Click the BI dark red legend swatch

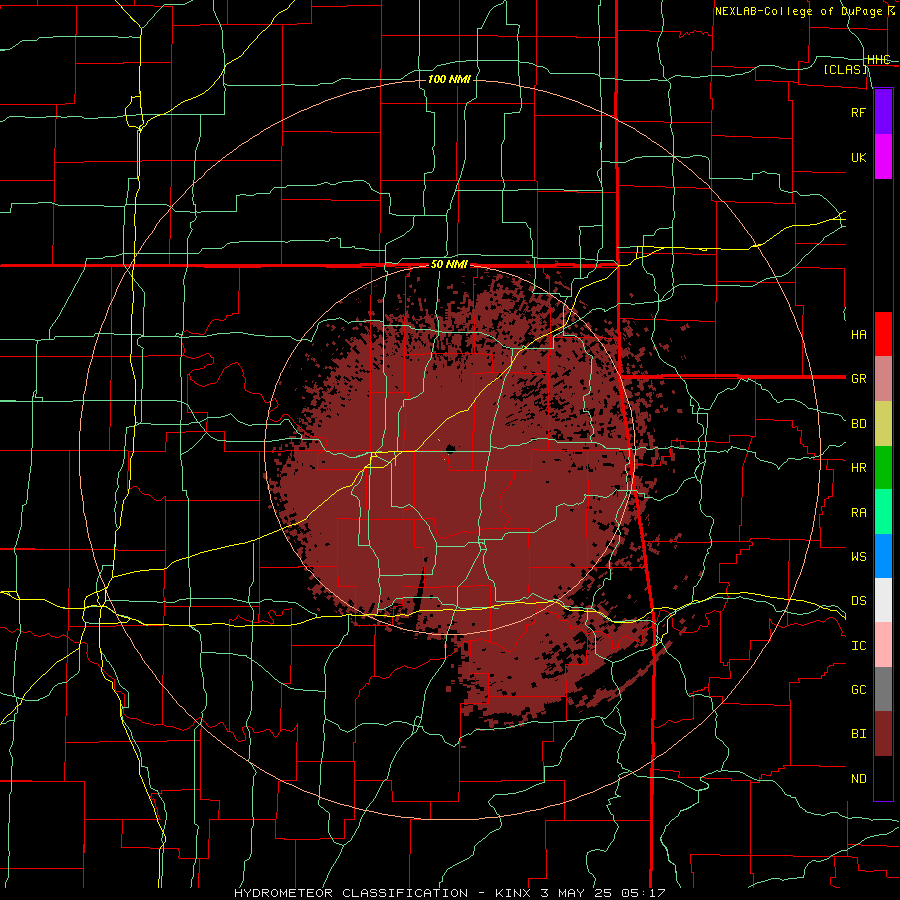click(883, 734)
